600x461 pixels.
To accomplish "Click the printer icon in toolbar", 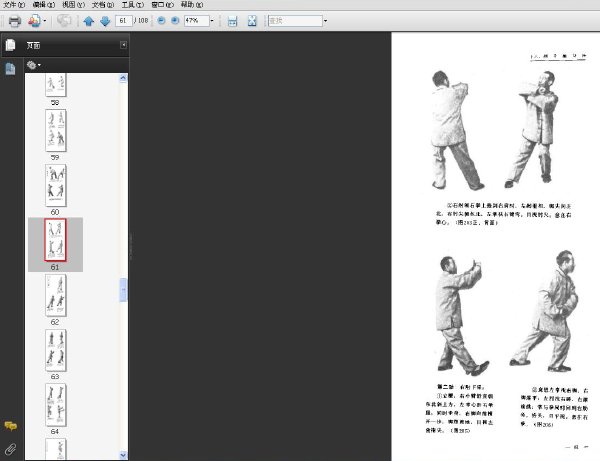I will (15, 21).
